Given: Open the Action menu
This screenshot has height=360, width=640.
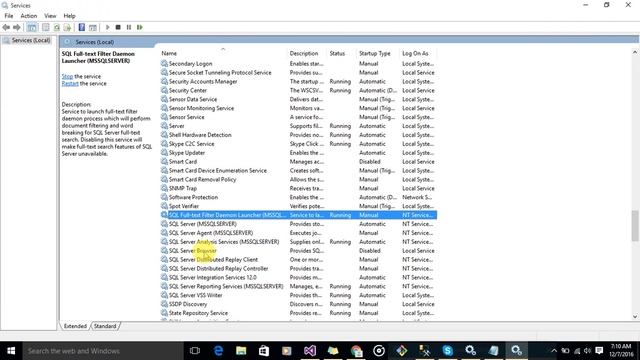Looking at the screenshot, I should coord(29,16).
